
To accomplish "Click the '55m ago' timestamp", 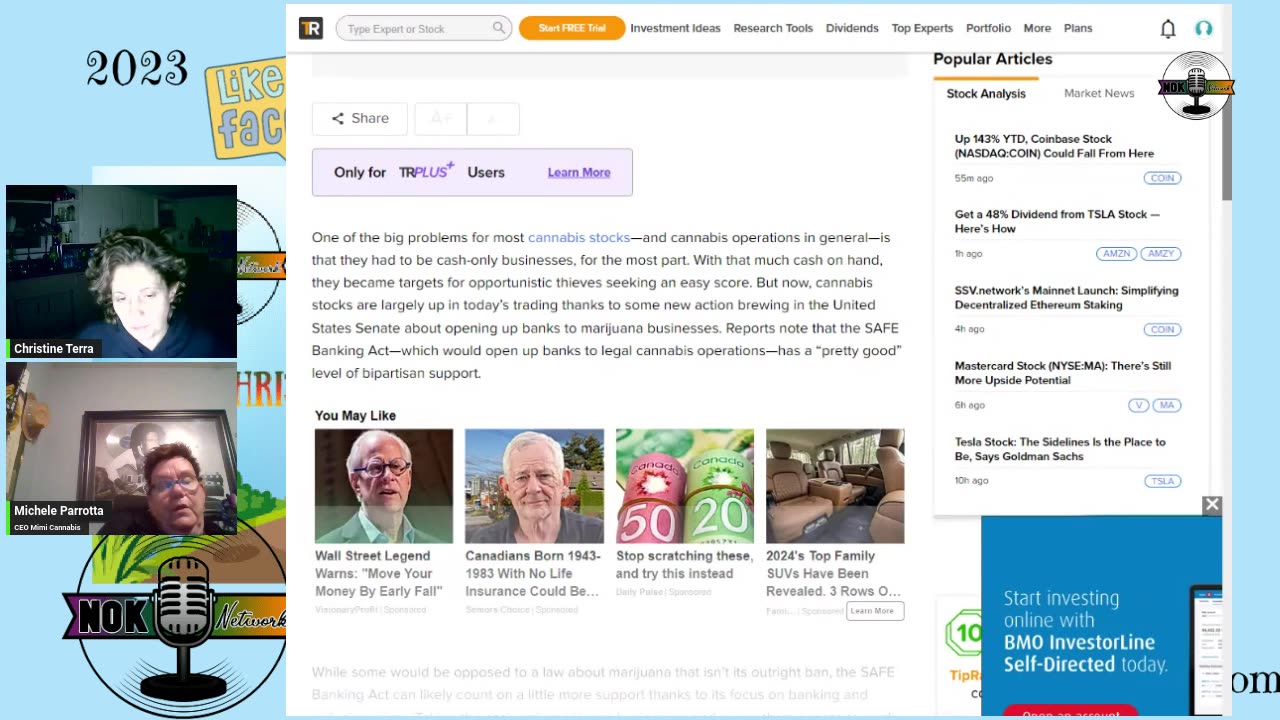I will click(x=974, y=178).
